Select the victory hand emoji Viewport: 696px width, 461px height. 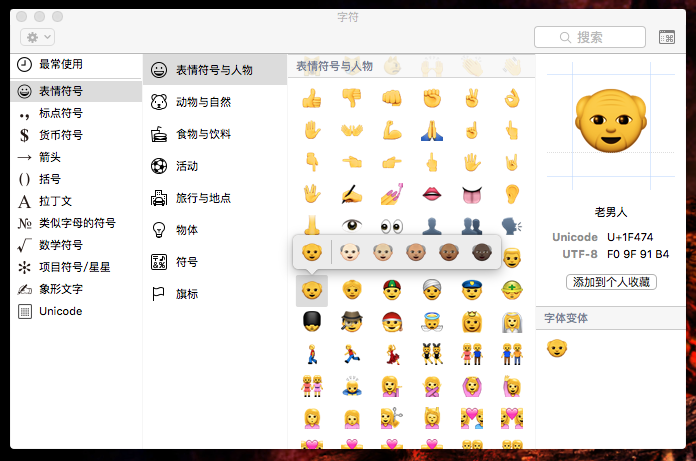472,99
